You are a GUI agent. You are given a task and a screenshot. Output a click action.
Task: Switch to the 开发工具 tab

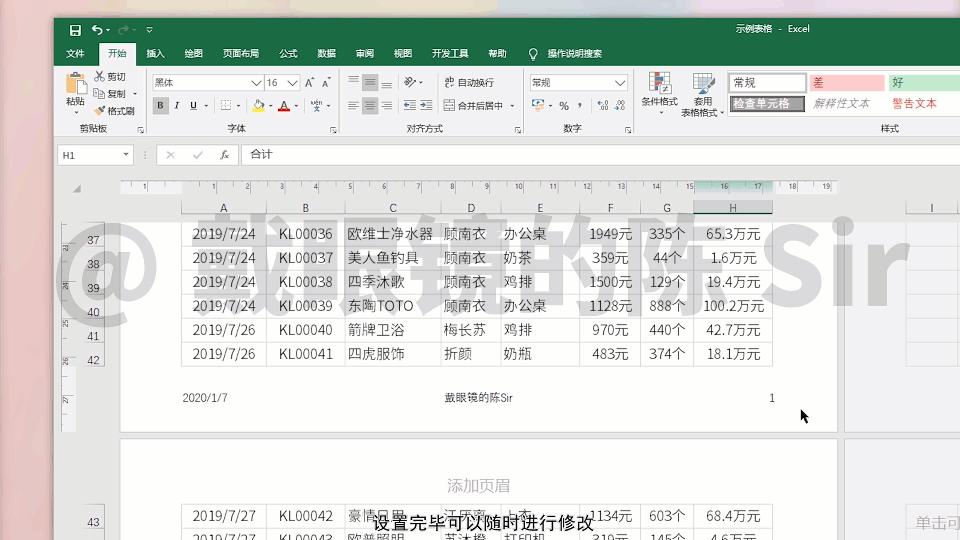click(x=450, y=54)
